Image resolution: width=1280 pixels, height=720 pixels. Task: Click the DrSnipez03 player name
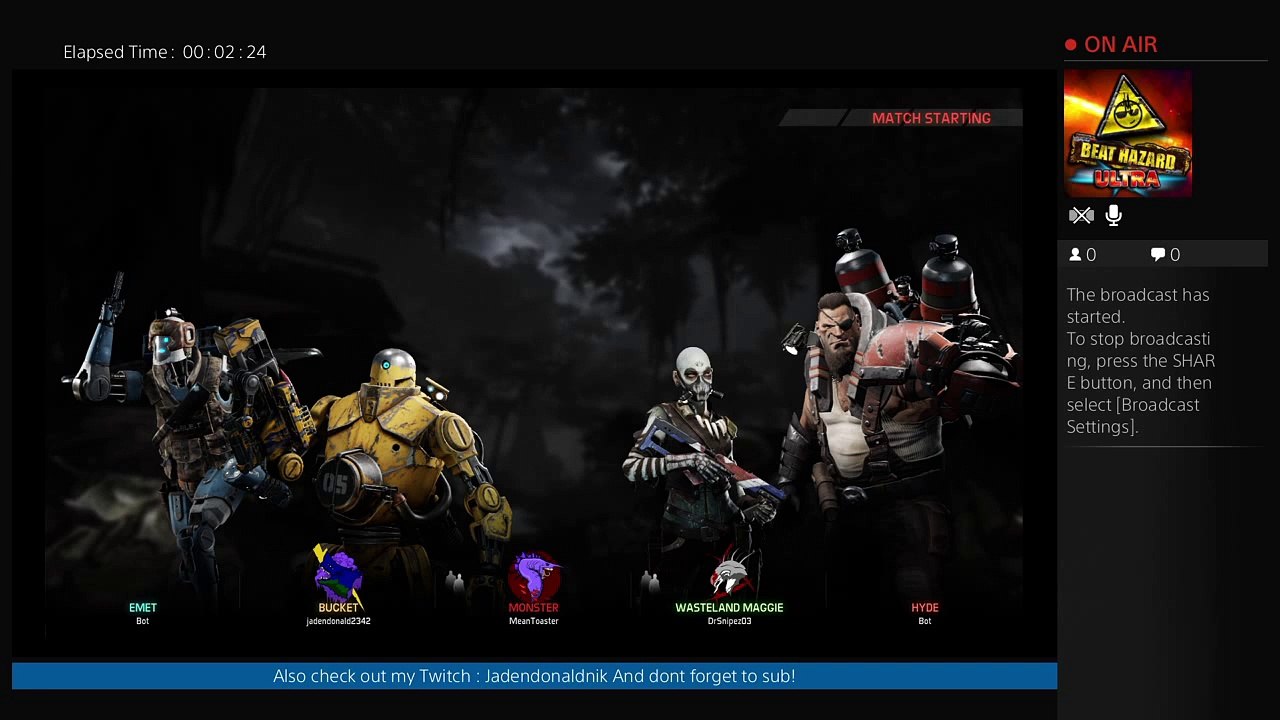(x=730, y=621)
